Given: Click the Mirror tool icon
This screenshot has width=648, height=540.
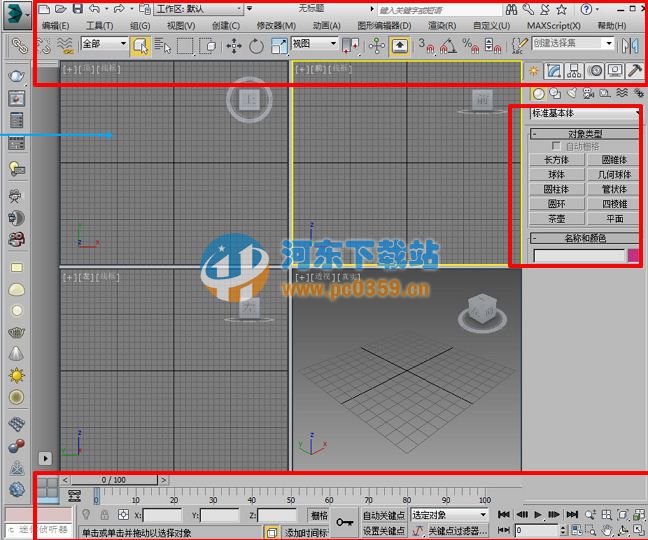Looking at the screenshot, I should (631, 45).
